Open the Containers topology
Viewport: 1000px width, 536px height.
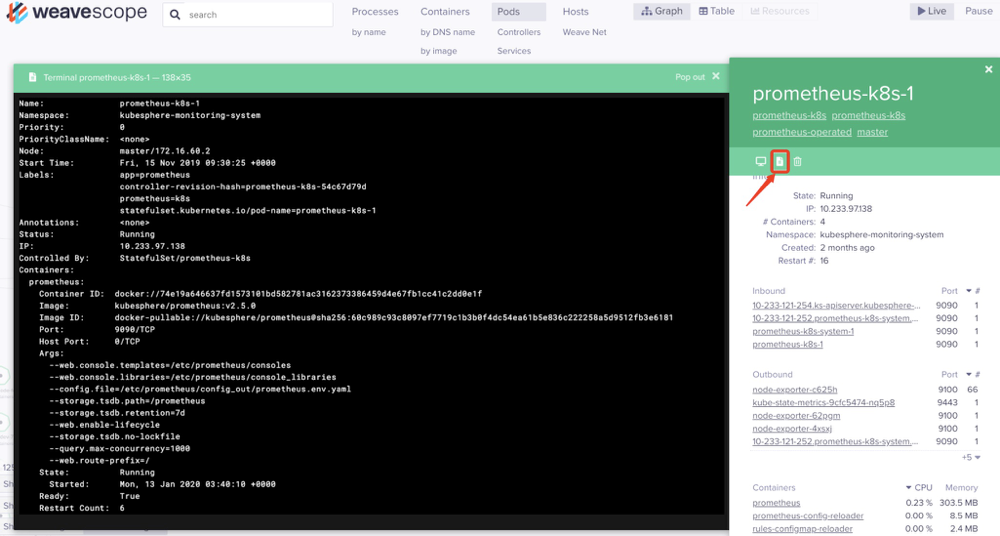[445, 11]
